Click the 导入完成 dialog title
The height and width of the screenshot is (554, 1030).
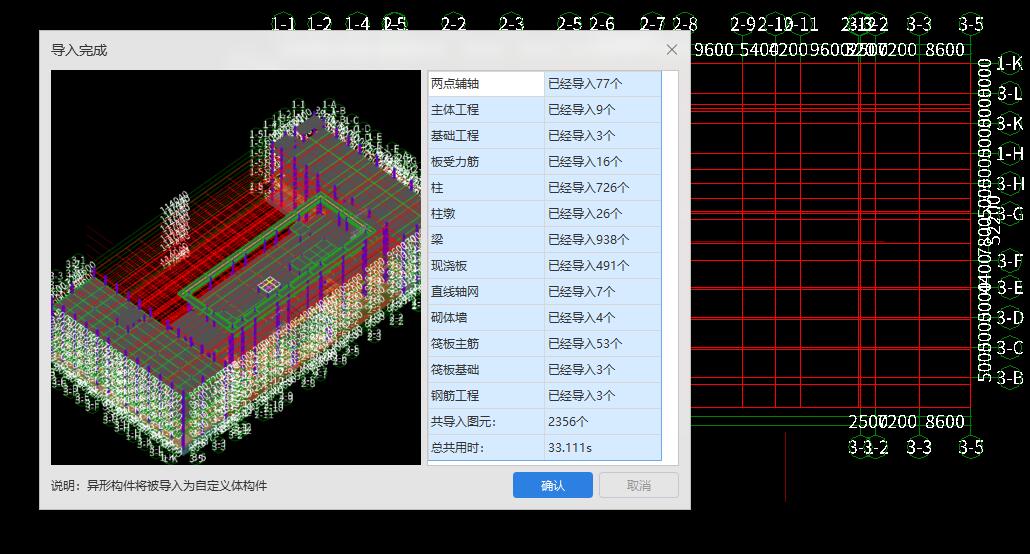(79, 50)
